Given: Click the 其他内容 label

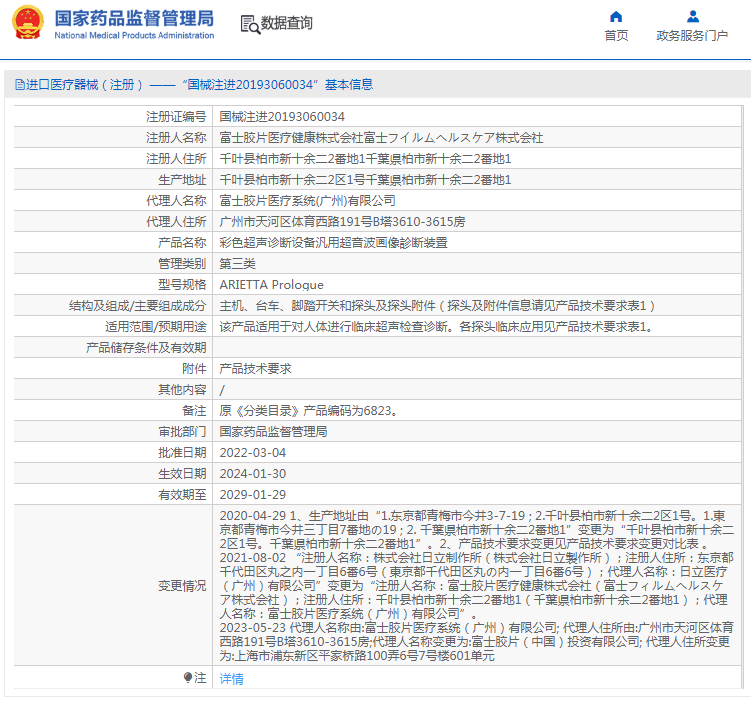Looking at the screenshot, I should [182, 390].
